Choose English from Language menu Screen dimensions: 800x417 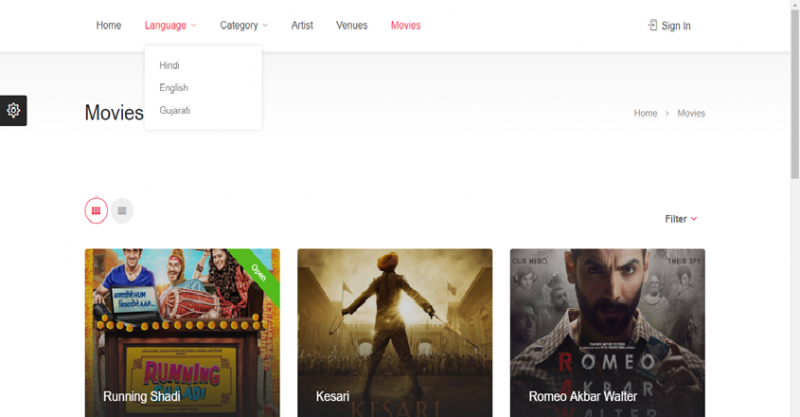click(173, 88)
